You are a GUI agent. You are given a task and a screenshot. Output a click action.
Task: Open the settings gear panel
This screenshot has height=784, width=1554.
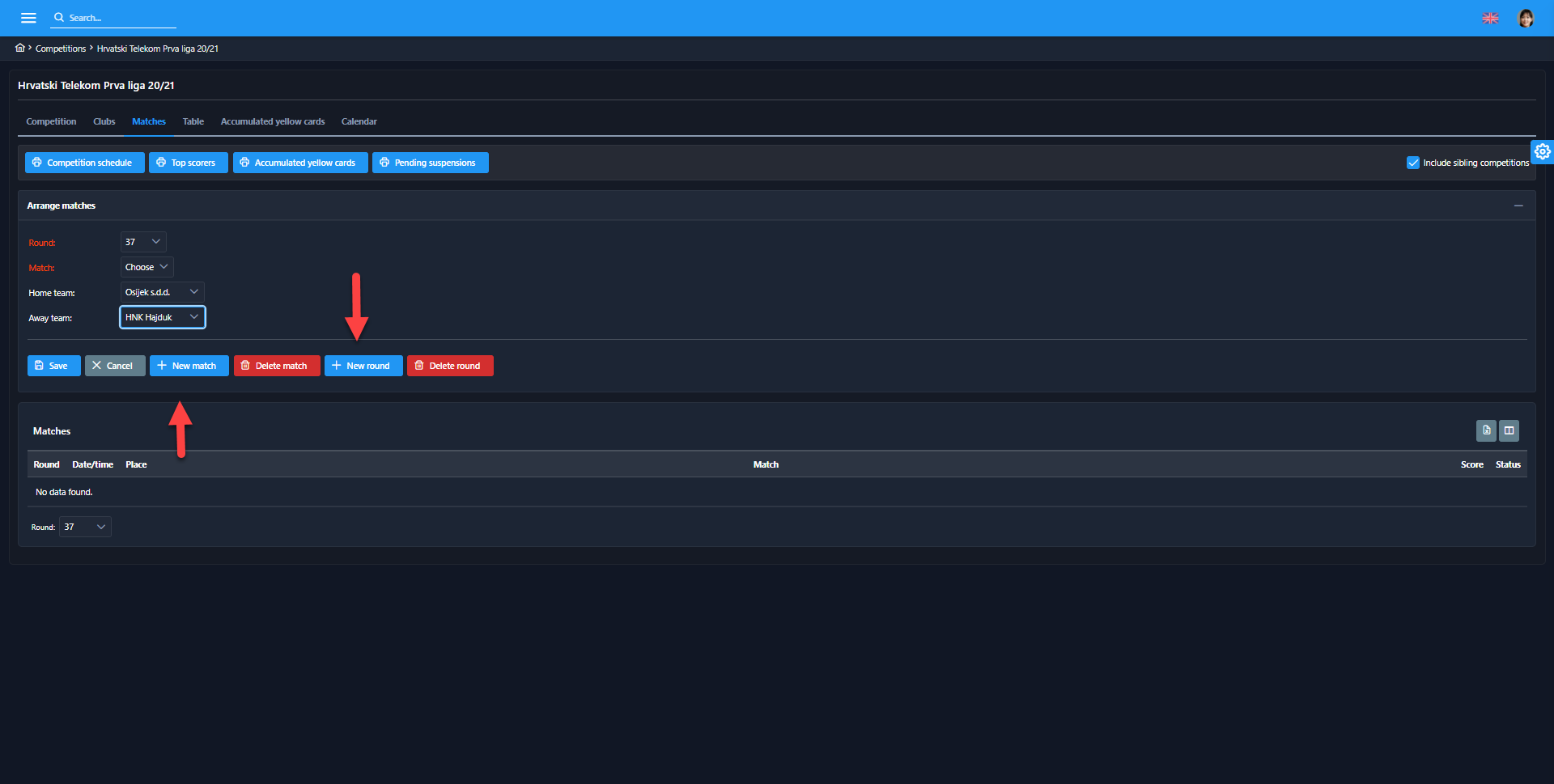coord(1542,151)
